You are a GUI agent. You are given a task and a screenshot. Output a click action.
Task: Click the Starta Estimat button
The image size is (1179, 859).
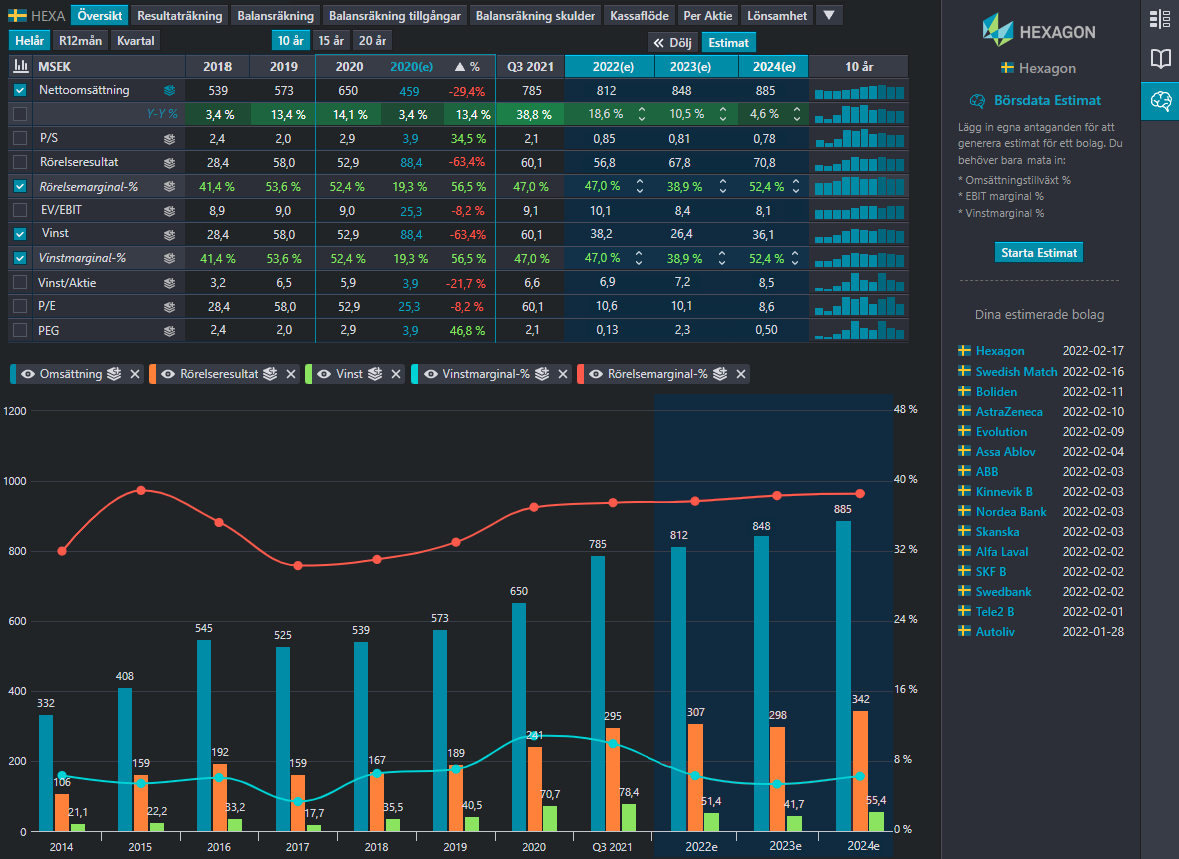coord(1039,253)
